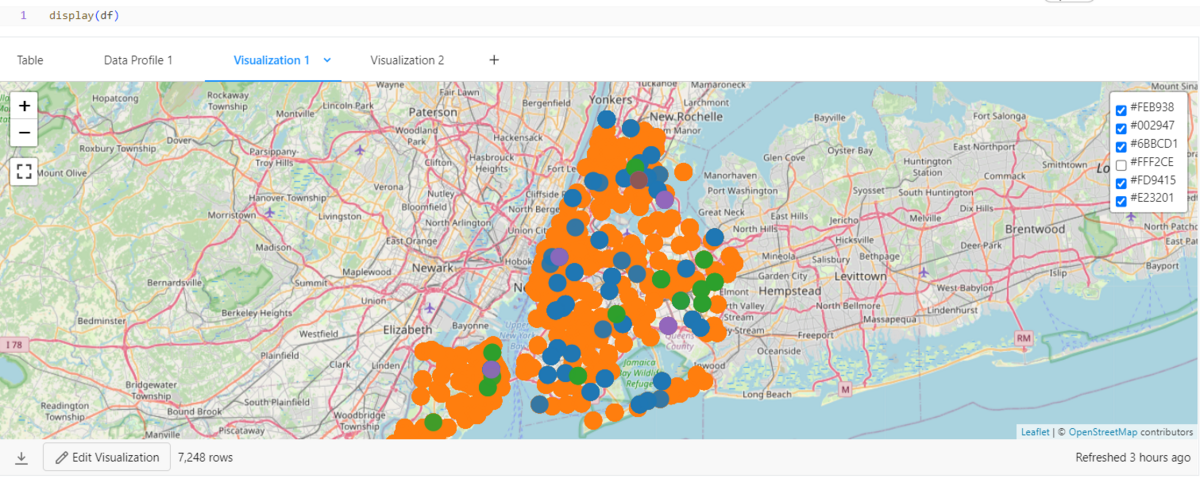This screenshot has width=1200, height=479.
Task: Download the results with the arrow icon
Action: click(21, 458)
